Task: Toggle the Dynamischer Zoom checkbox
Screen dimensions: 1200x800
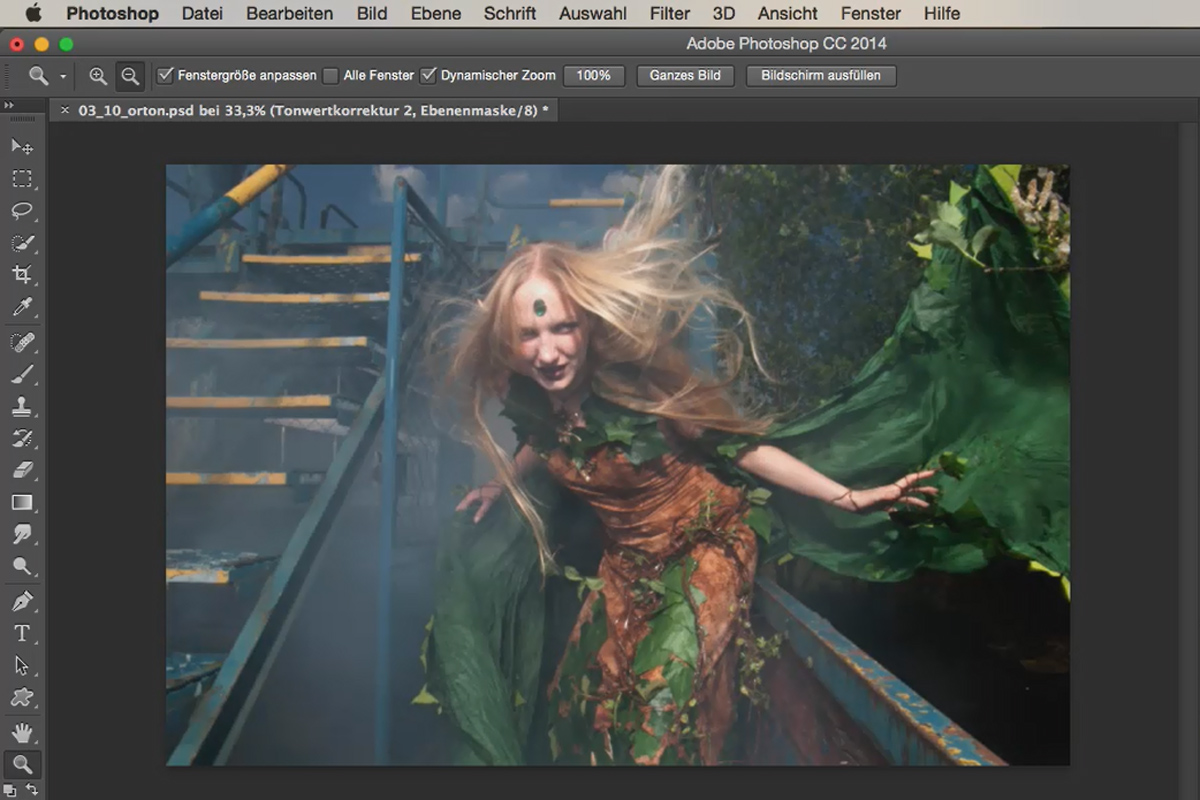Action: coord(428,75)
